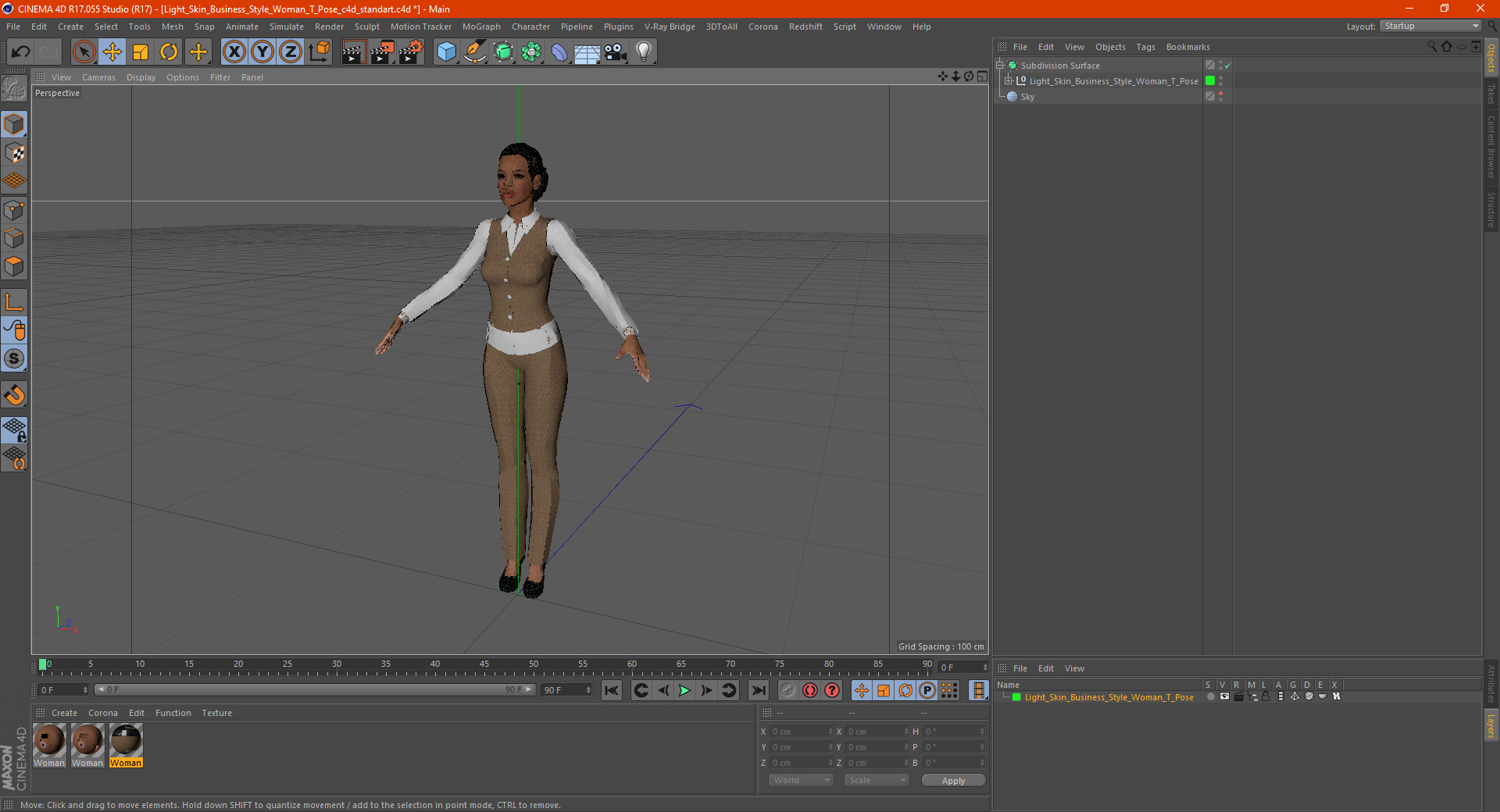Switch to Edges mode
Screen dimensions: 1500x812
(14, 238)
